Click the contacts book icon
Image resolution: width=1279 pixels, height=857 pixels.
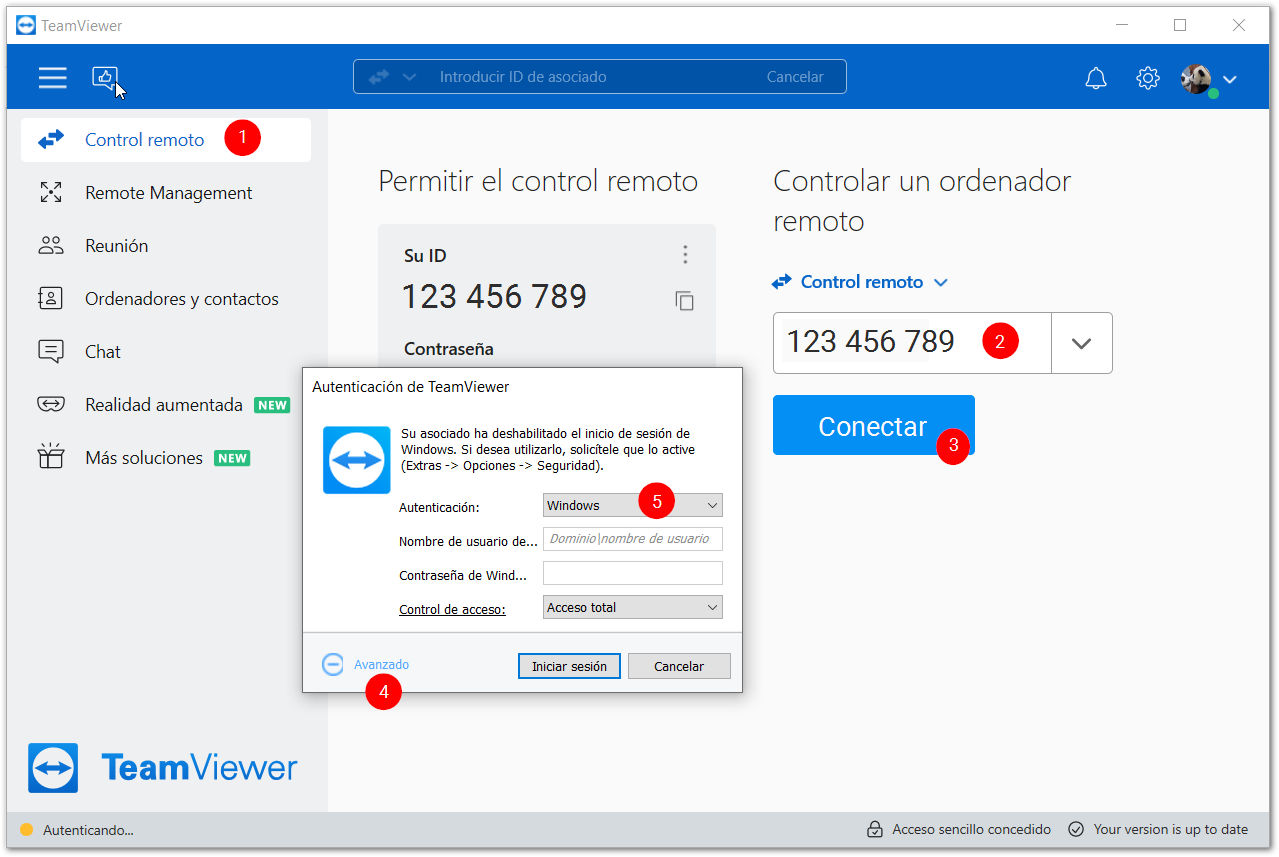[51, 298]
